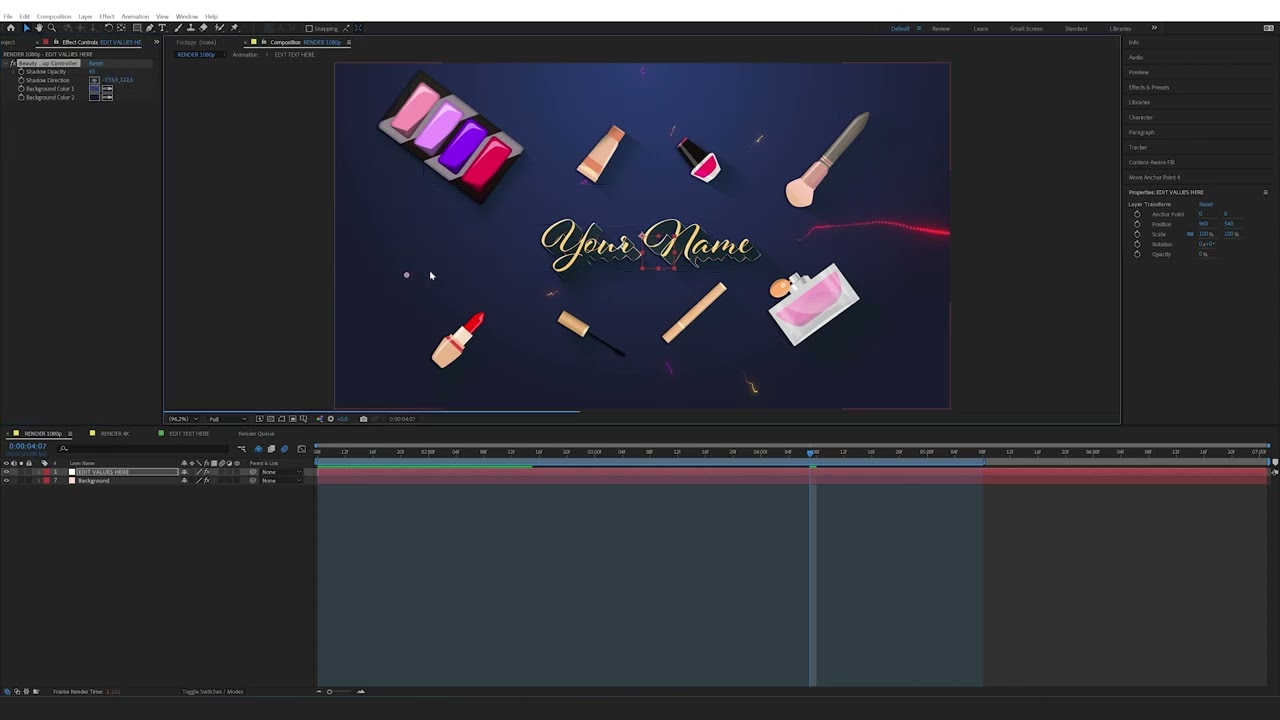Open the File menu
Screen dimensions: 1280x720
click(8, 16)
